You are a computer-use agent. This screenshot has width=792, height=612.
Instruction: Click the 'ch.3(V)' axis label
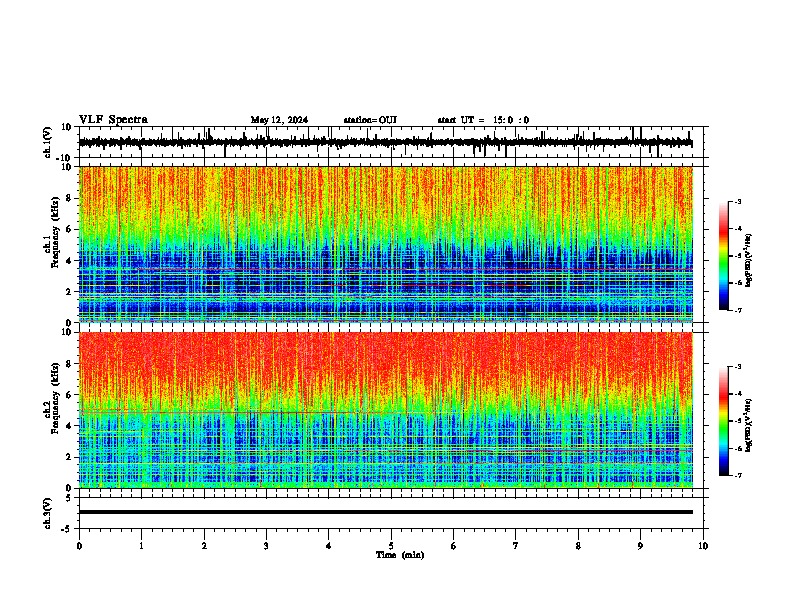[47, 513]
